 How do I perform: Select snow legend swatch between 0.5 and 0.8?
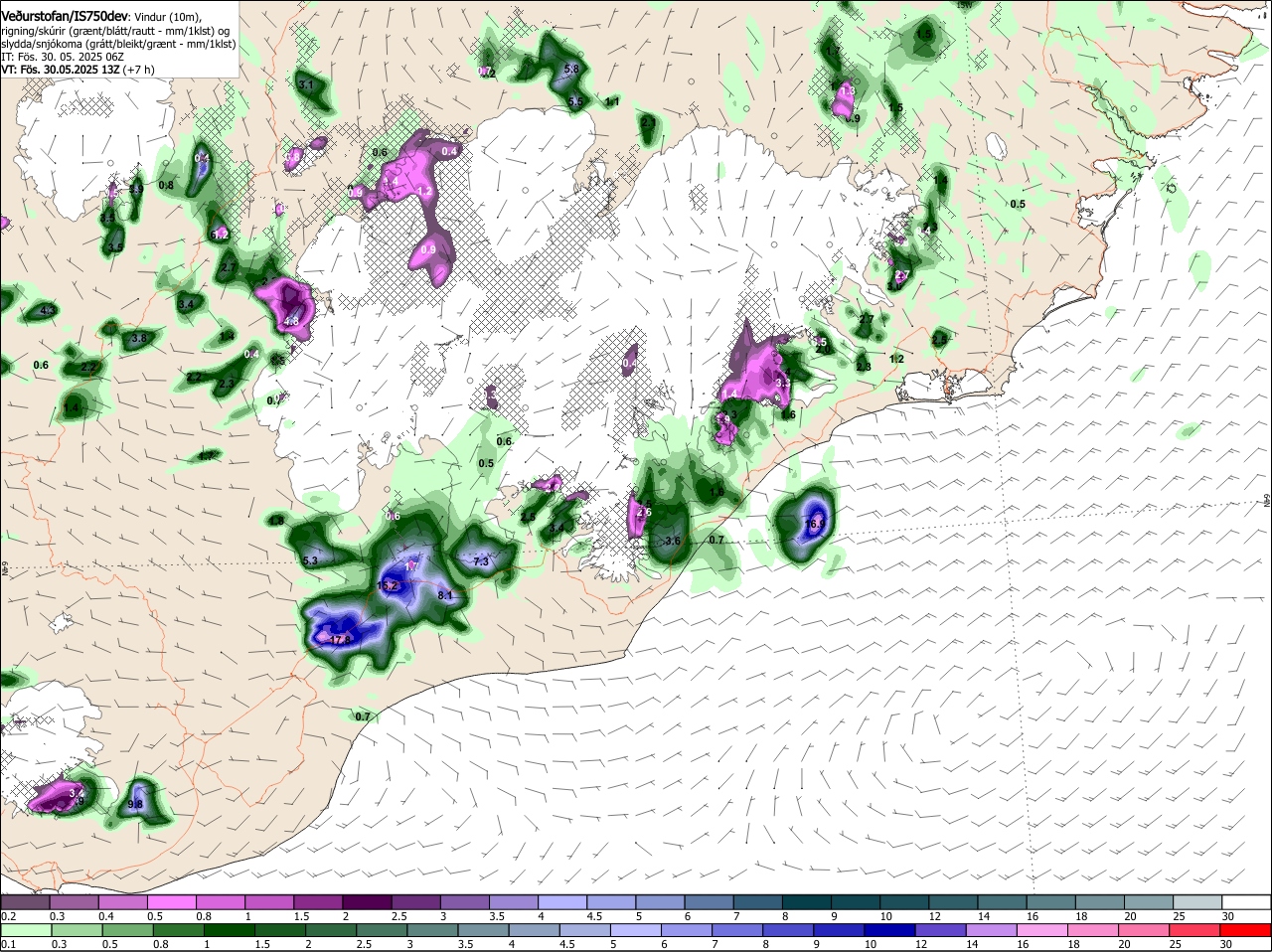pyautogui.click(x=172, y=902)
